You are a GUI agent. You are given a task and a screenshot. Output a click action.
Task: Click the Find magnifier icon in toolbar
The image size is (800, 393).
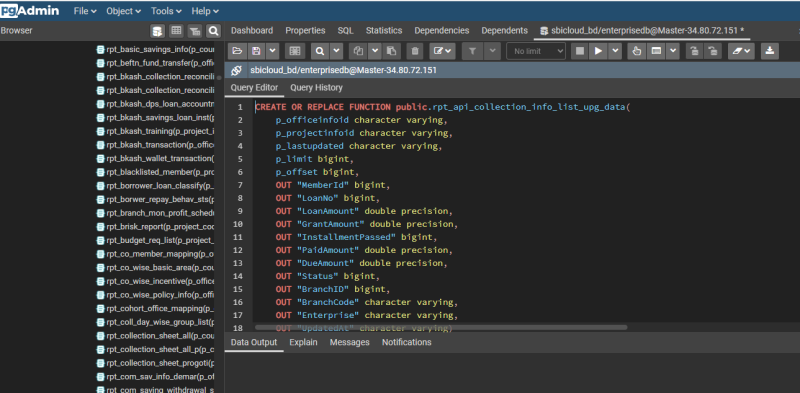point(320,51)
